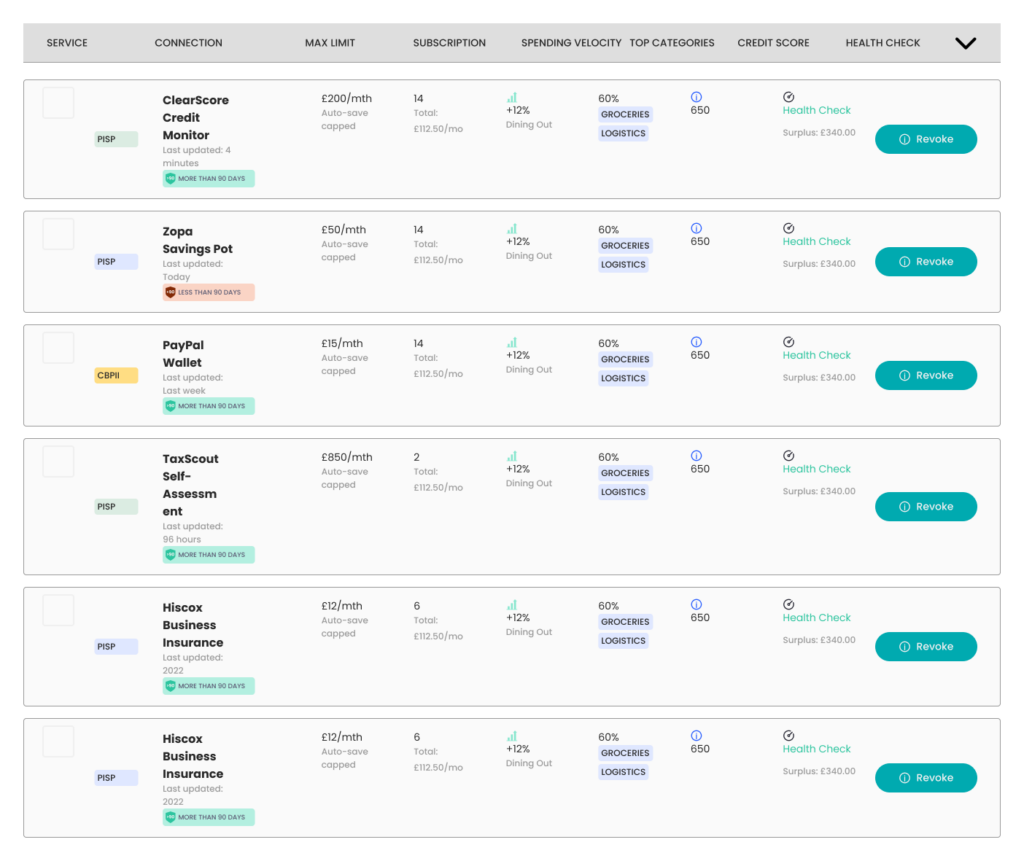
Task: Tick the Zopa Savings Pot row checkbox
Action: 58,234
